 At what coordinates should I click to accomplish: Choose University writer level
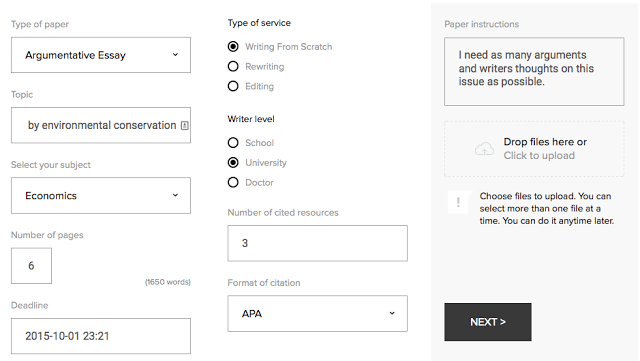point(233,163)
